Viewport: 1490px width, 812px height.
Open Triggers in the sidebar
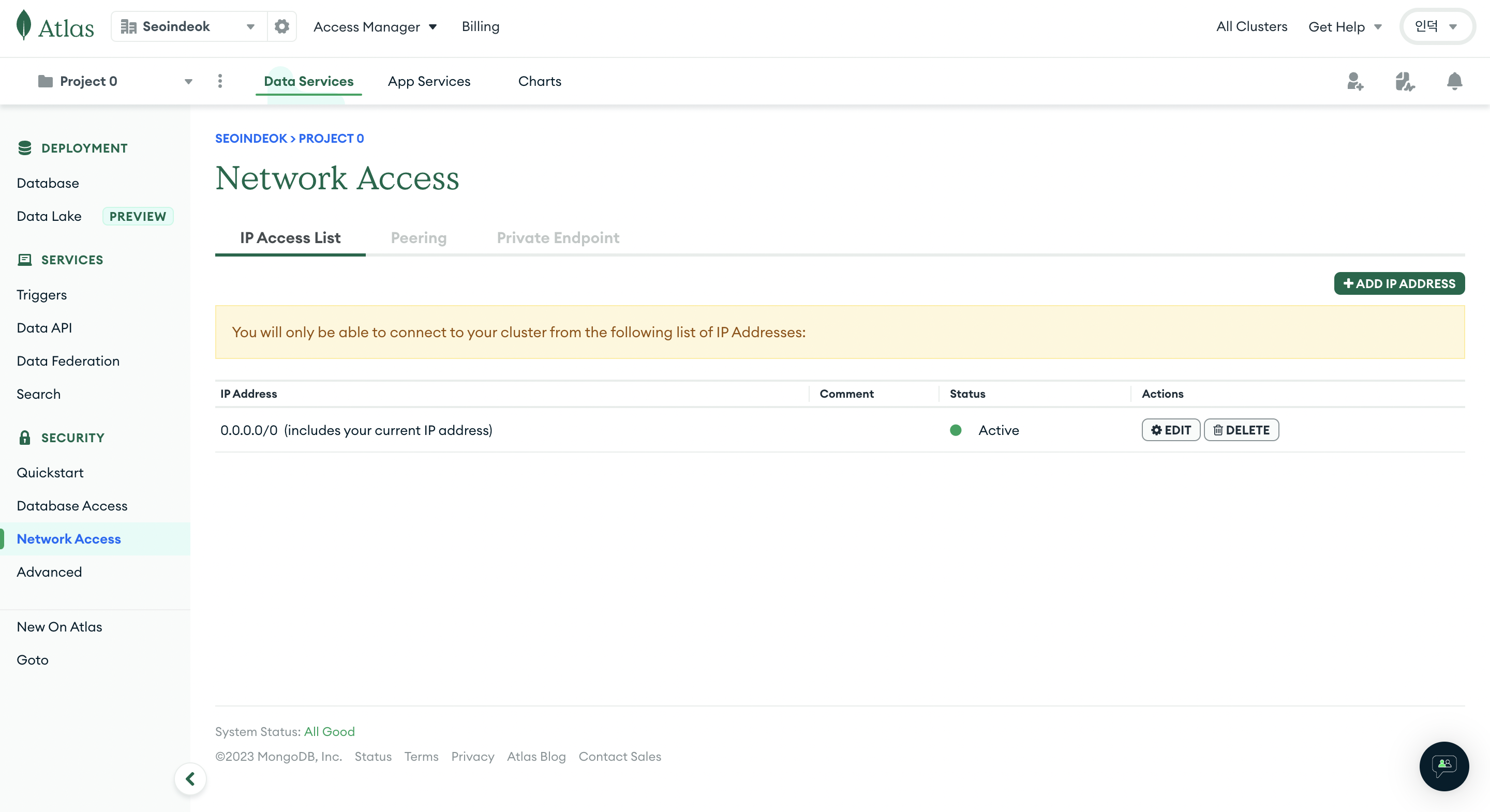pyautogui.click(x=41, y=295)
